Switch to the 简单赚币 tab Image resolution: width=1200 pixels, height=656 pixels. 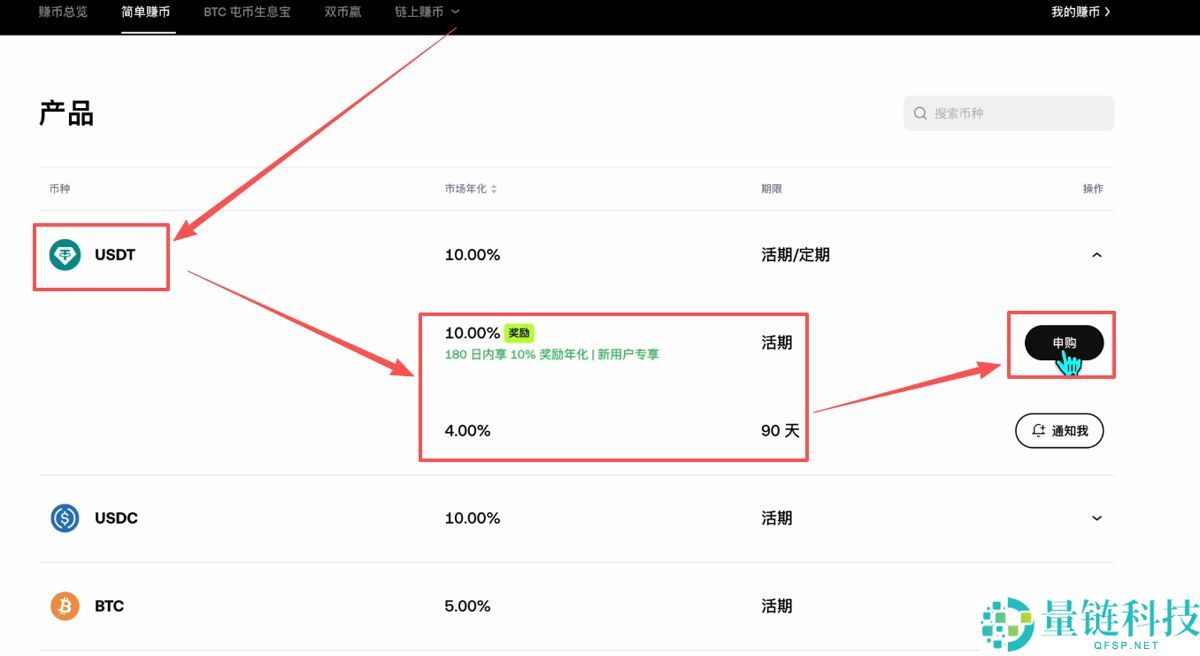(x=147, y=12)
